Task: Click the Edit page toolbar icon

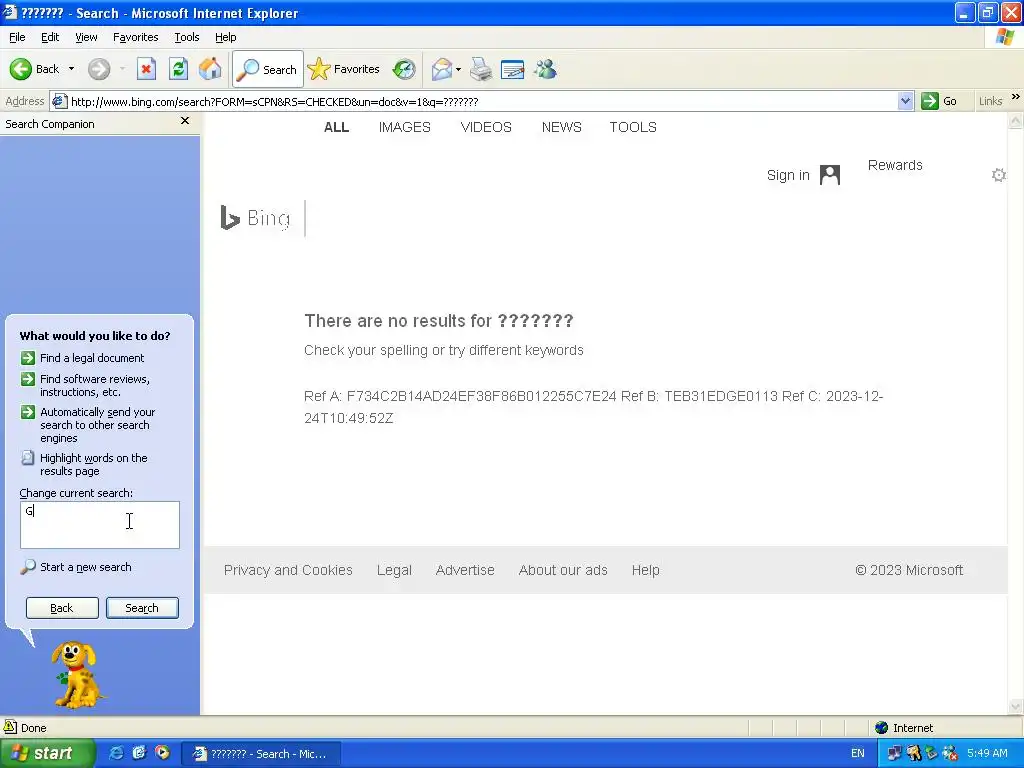Action: pos(513,69)
